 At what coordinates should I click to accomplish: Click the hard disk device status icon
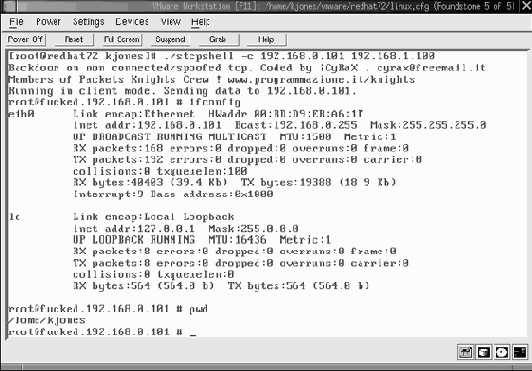[483, 352]
